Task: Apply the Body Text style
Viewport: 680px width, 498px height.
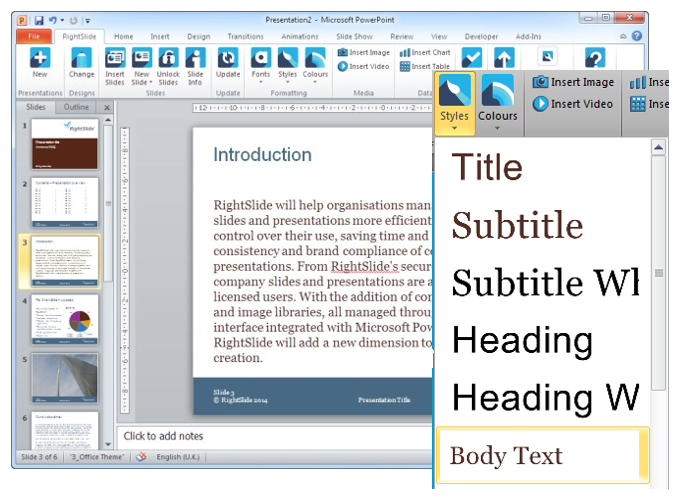Action: (x=543, y=455)
